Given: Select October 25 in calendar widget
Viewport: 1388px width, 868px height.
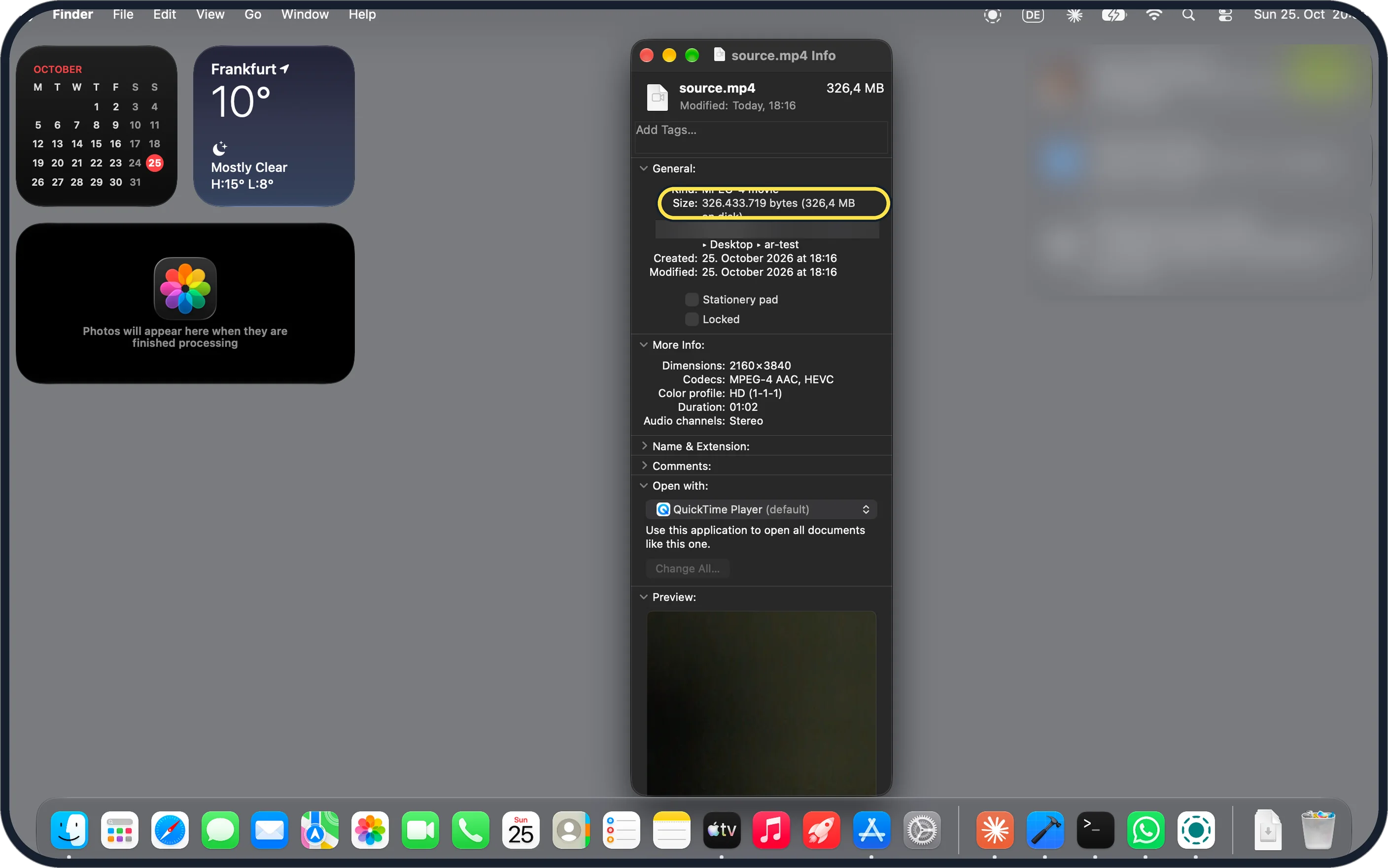Looking at the screenshot, I should point(154,163).
